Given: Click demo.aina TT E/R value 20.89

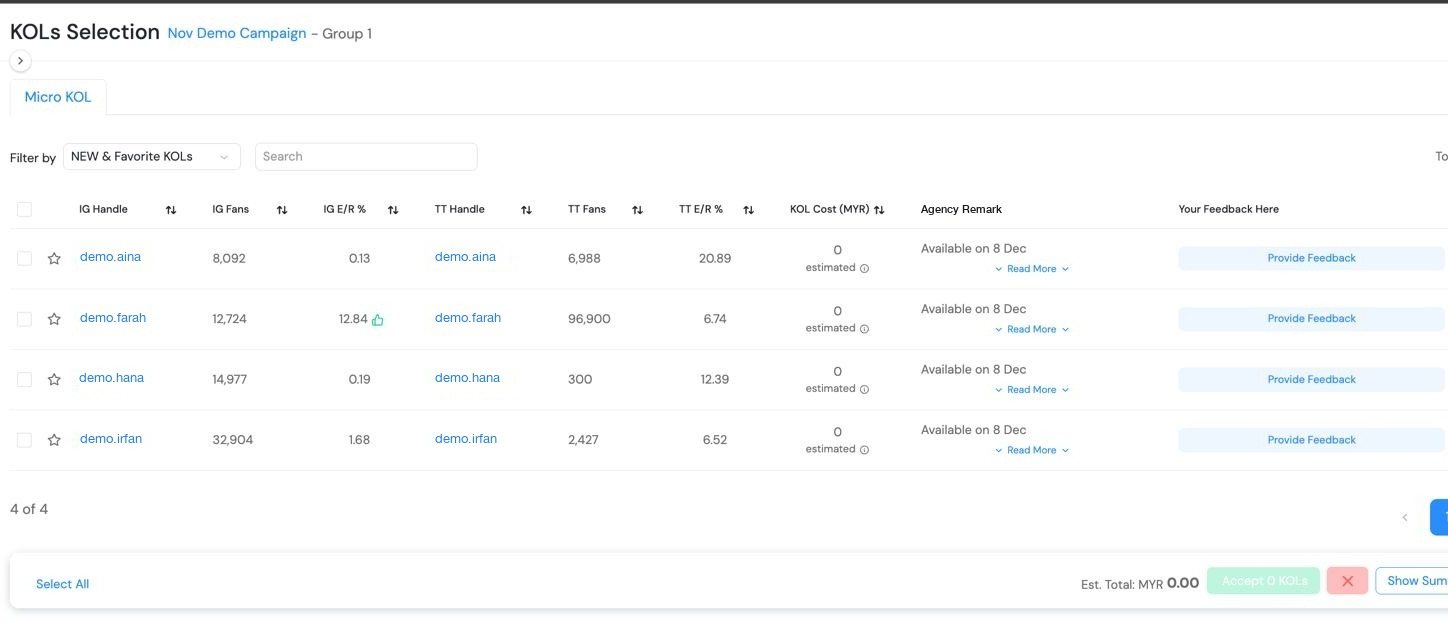Looking at the screenshot, I should coord(715,258).
